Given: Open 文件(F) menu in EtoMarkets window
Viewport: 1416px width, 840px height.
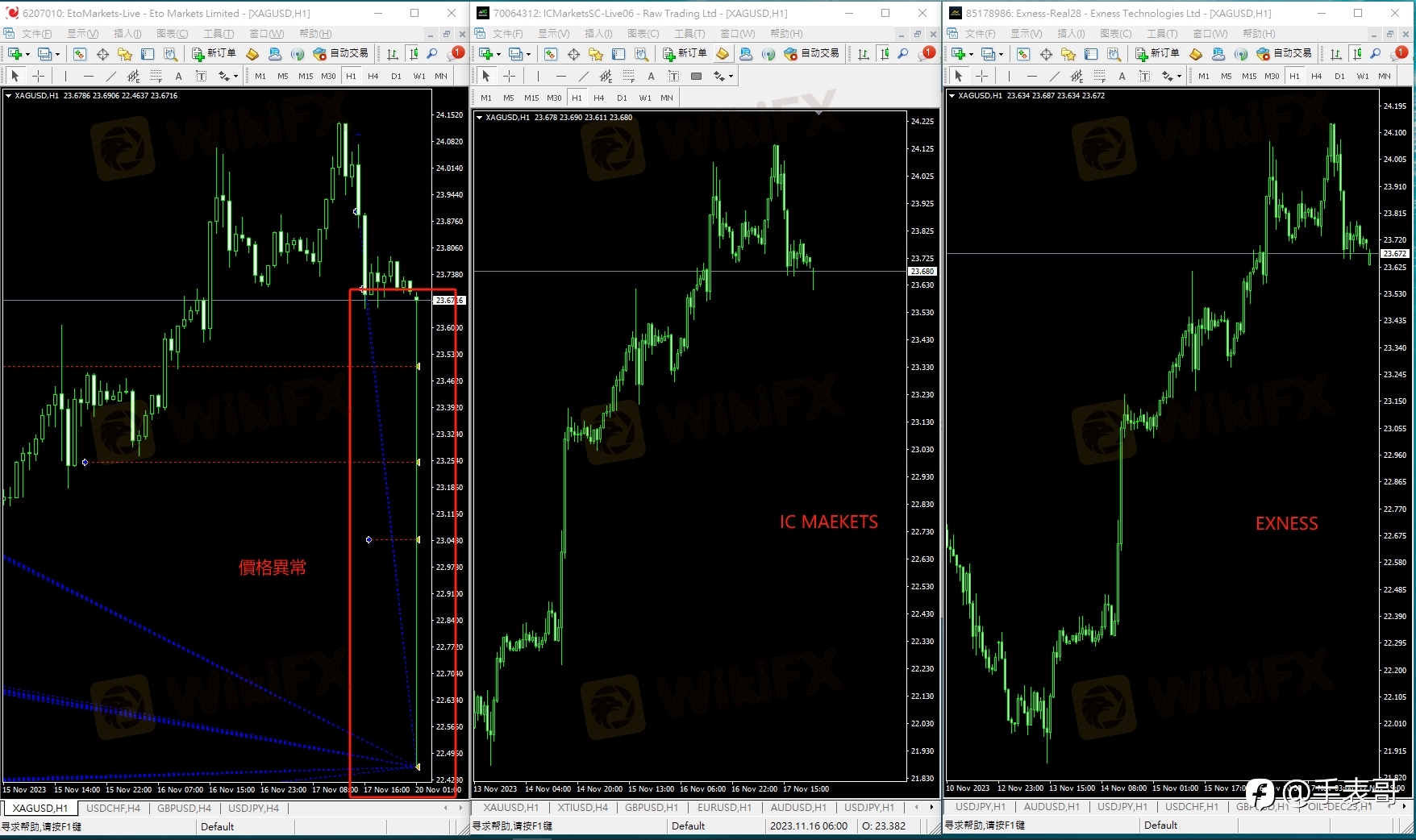Looking at the screenshot, I should (x=36, y=33).
